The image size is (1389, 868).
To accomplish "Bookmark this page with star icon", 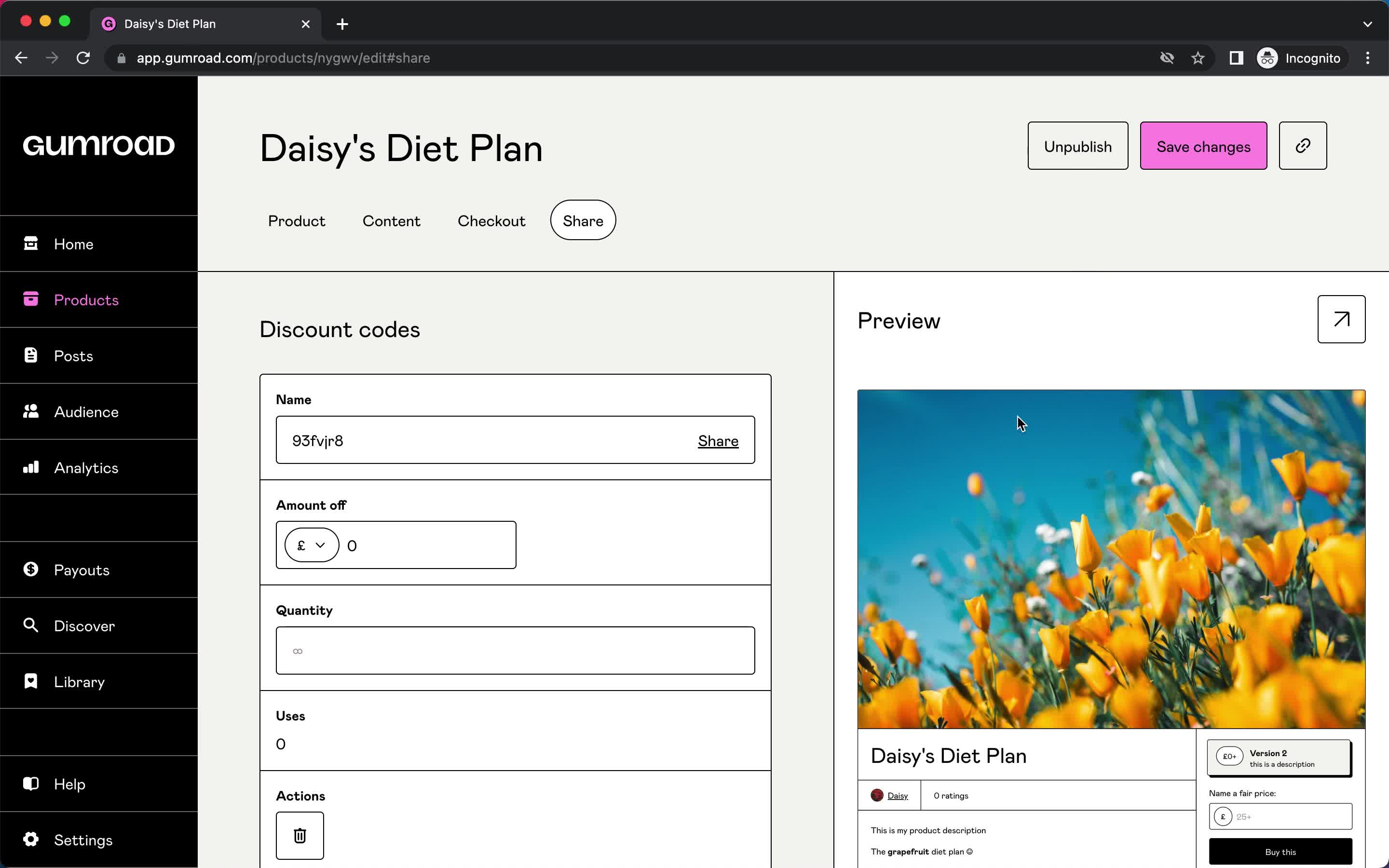I will [1198, 58].
